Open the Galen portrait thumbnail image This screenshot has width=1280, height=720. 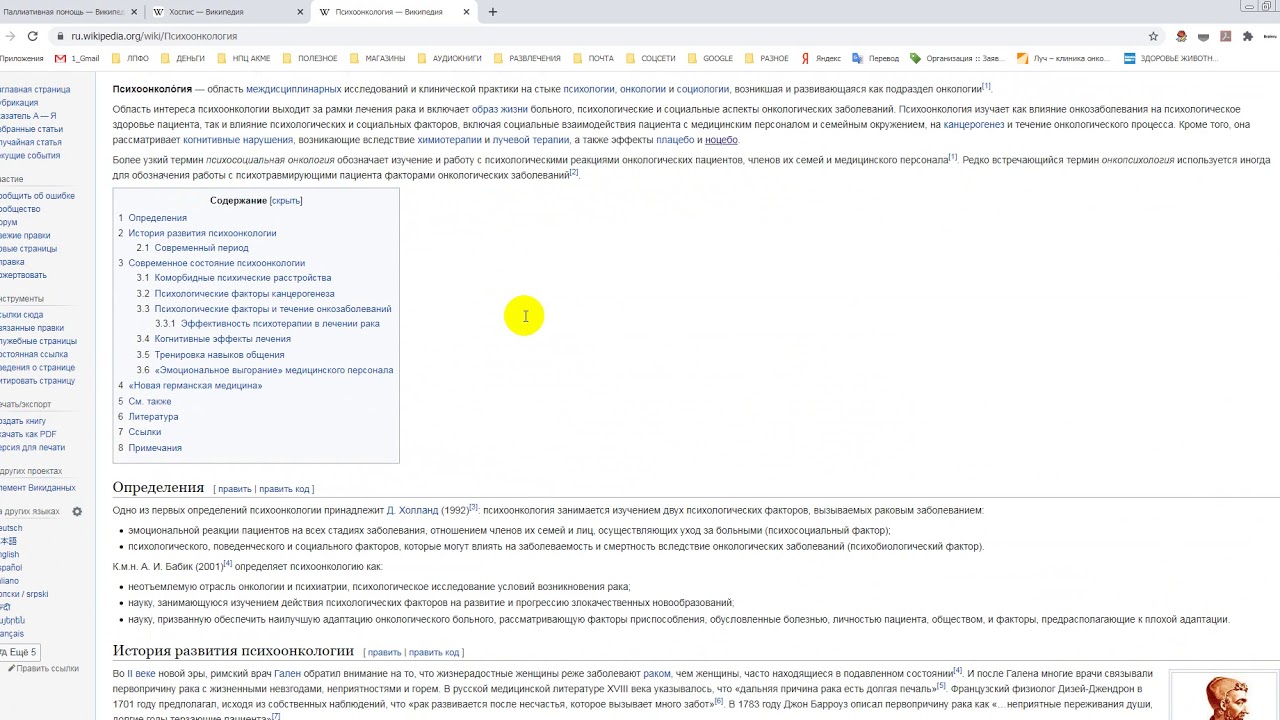(x=1225, y=698)
